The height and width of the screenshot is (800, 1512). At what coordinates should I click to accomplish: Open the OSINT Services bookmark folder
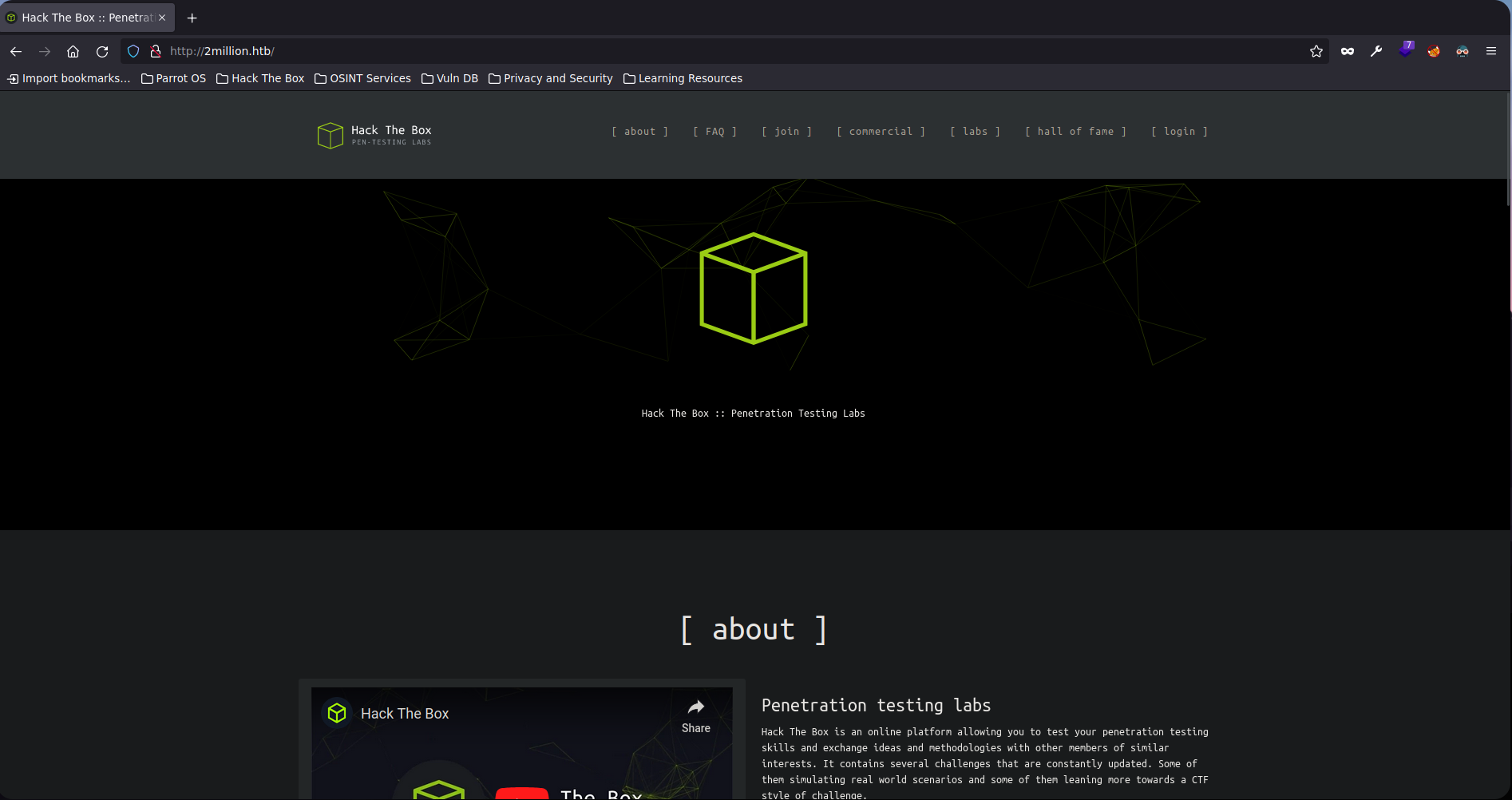(362, 78)
